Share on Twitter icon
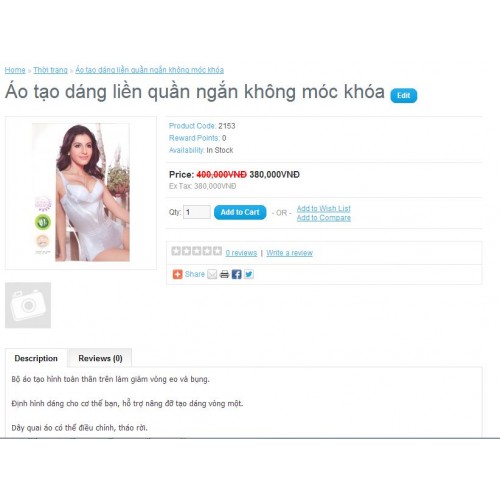 pos(249,274)
